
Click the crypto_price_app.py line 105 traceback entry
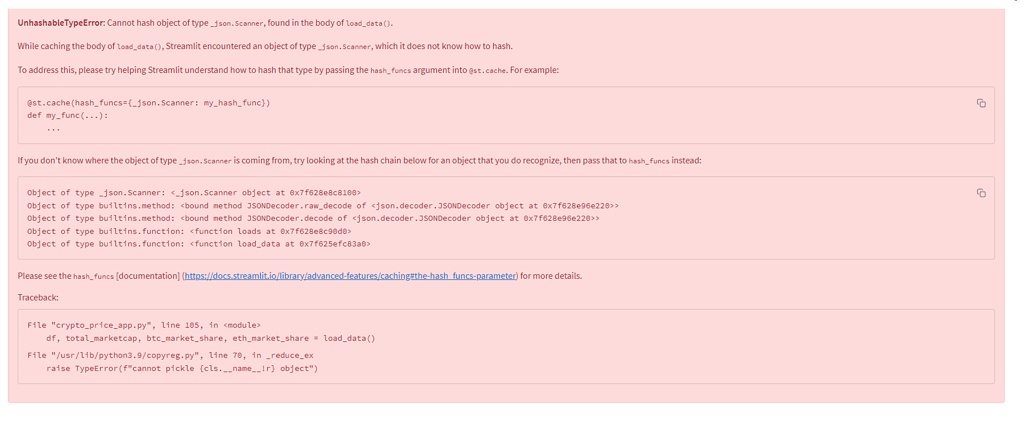point(144,324)
